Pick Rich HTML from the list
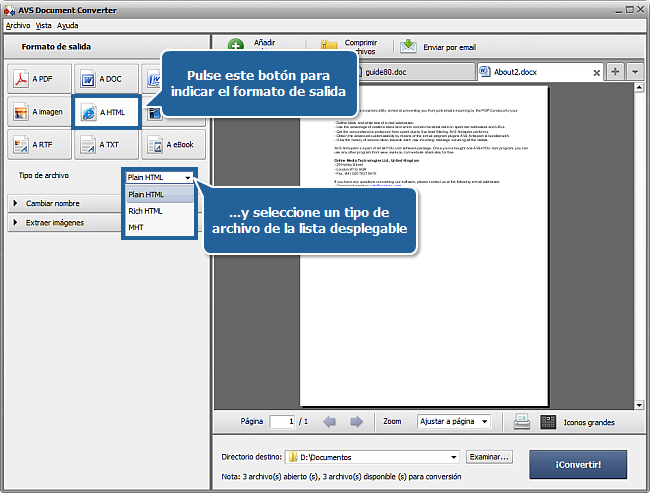This screenshot has height=493, width=650. pyautogui.click(x=160, y=211)
